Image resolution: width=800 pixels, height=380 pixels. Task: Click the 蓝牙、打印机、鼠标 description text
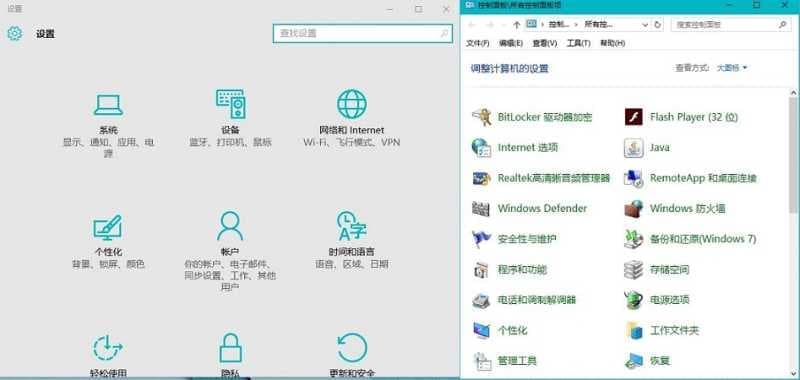tap(230, 142)
